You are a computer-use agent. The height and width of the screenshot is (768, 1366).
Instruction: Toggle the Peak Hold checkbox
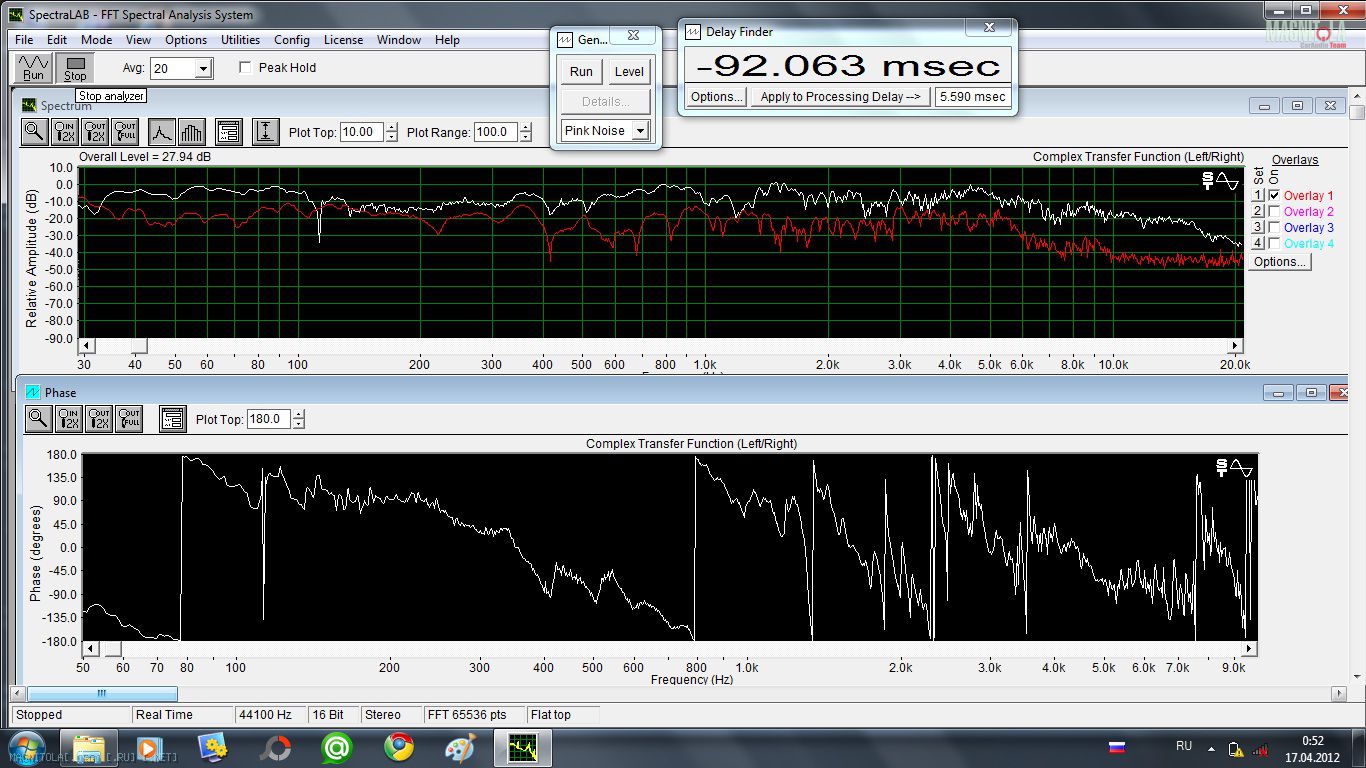246,68
